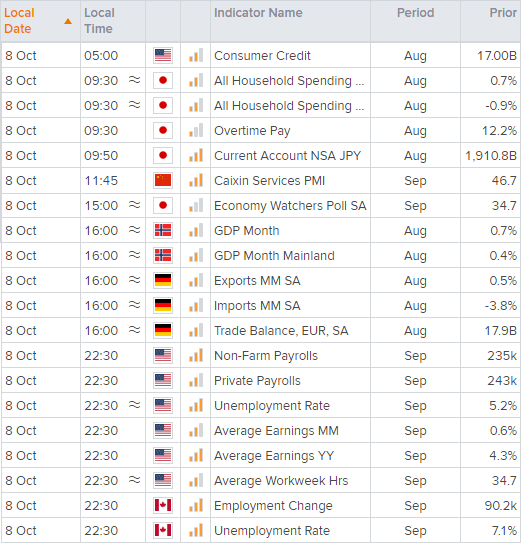This screenshot has width=521, height=543.
Task: Click the German flag for Exports MM SA
Action: click(x=163, y=280)
